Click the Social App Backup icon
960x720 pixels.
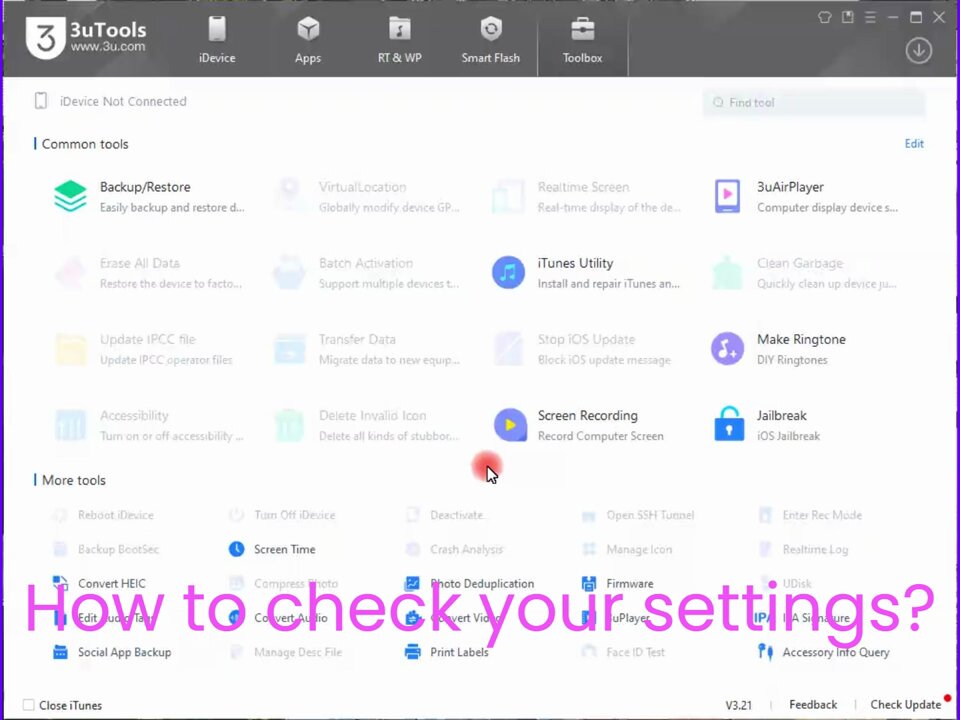(60, 652)
